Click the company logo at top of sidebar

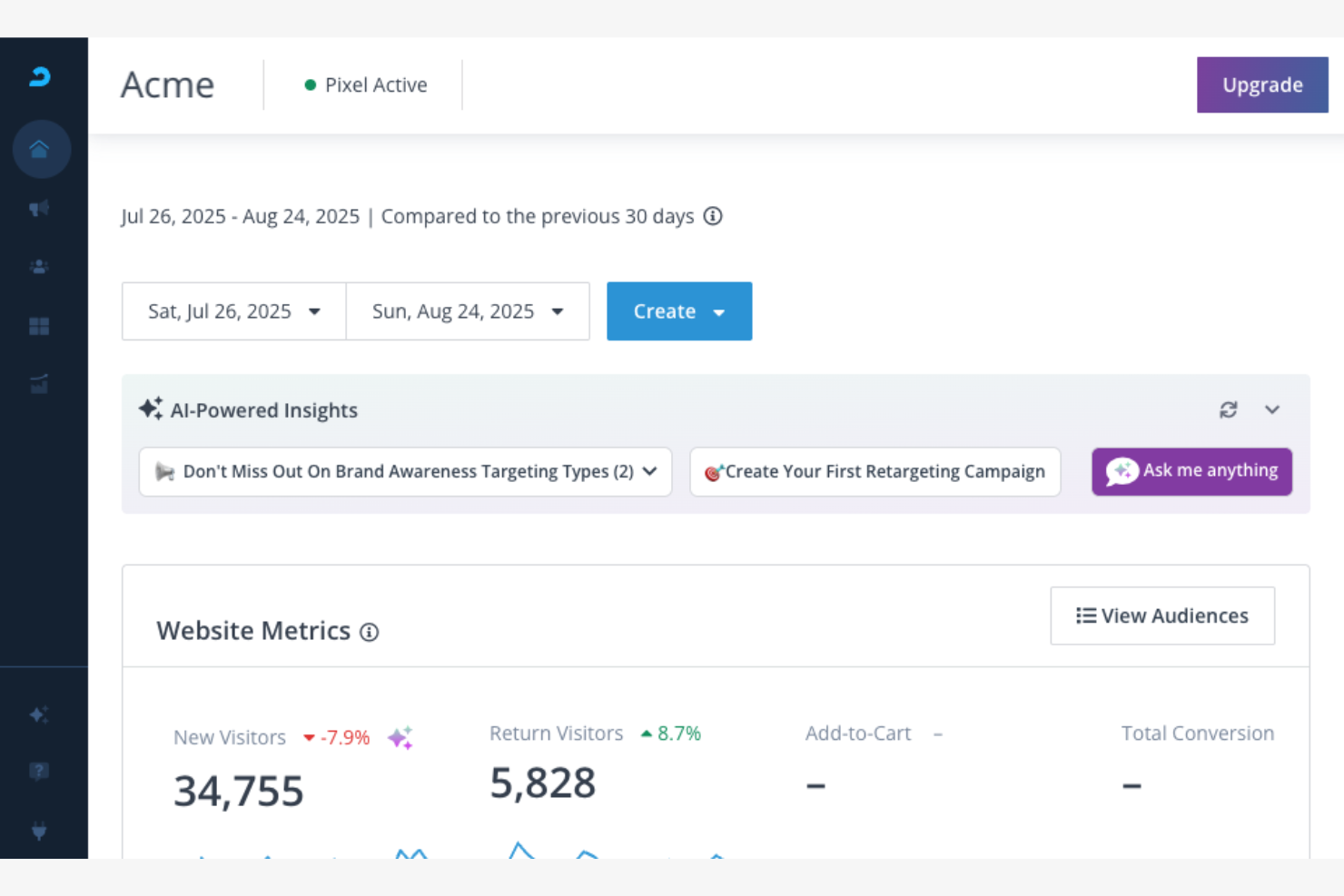(x=39, y=77)
